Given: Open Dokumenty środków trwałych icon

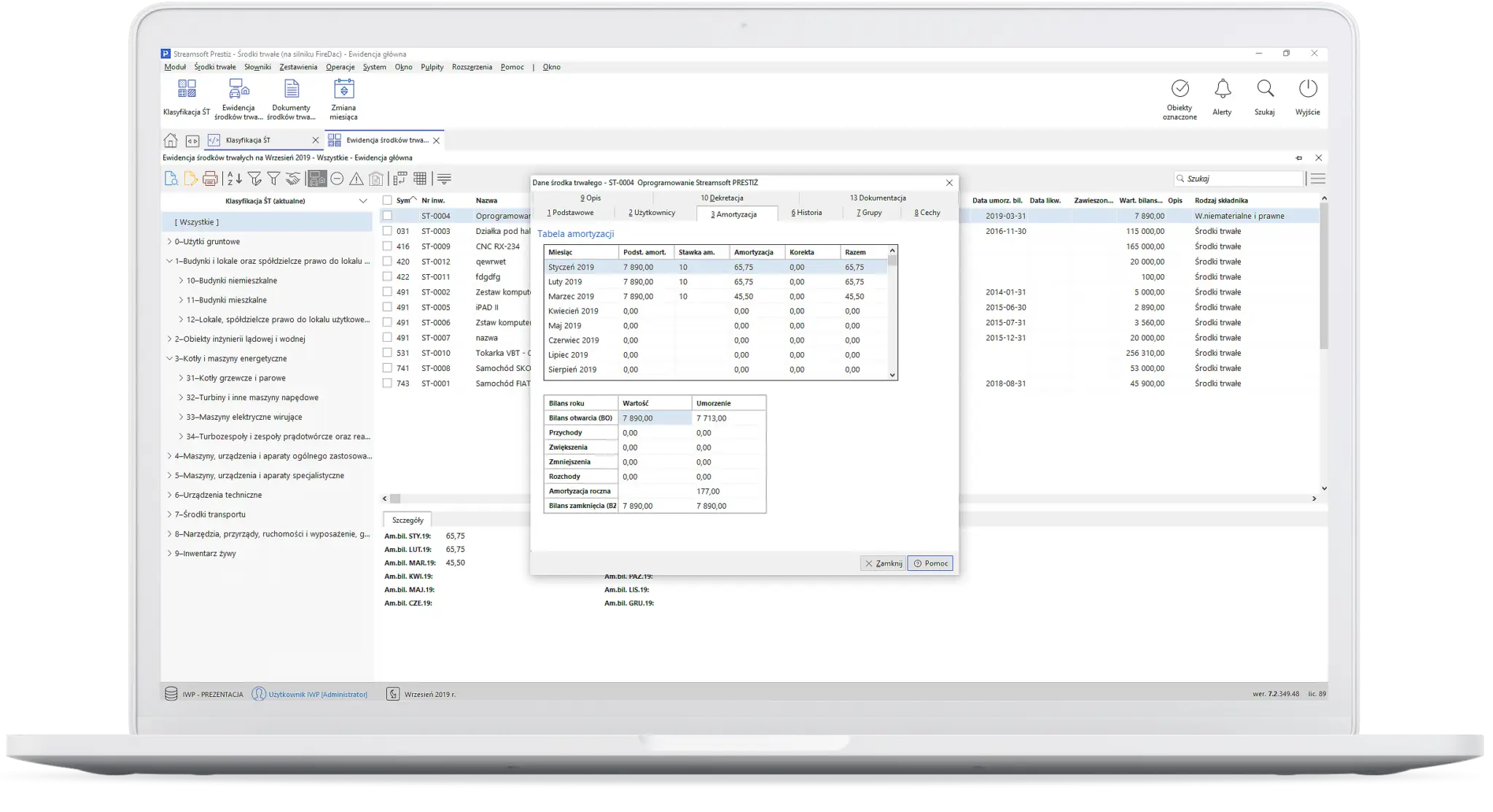Looking at the screenshot, I should (x=292, y=89).
